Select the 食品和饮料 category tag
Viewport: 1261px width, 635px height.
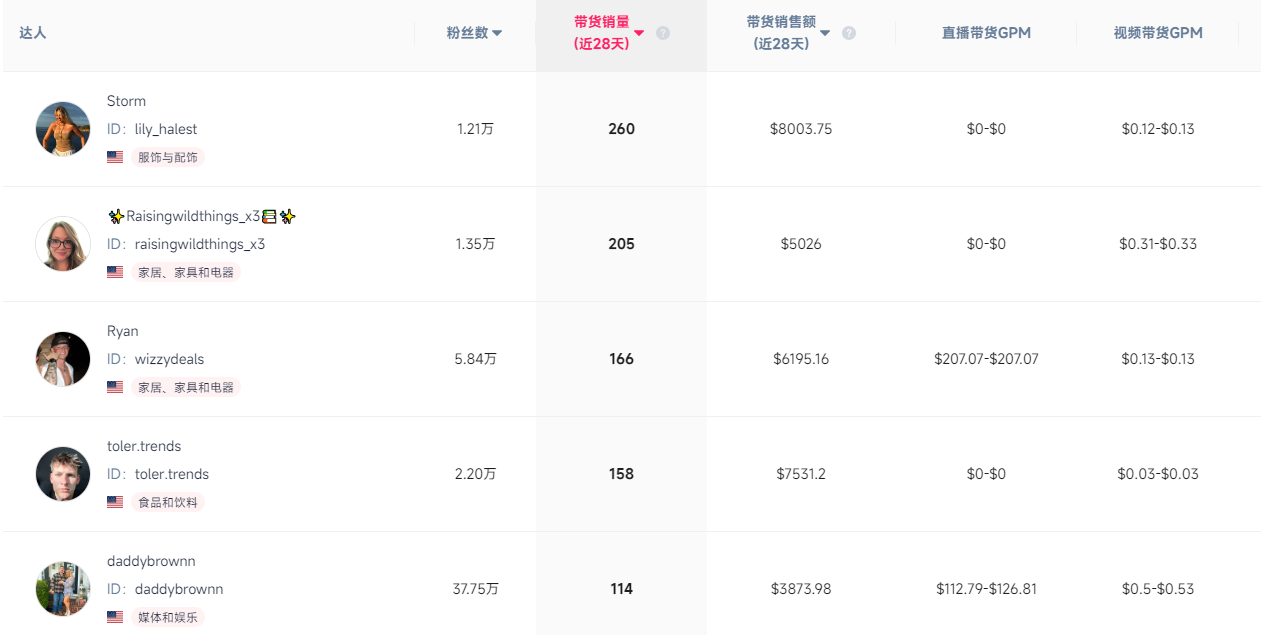[x=168, y=502]
